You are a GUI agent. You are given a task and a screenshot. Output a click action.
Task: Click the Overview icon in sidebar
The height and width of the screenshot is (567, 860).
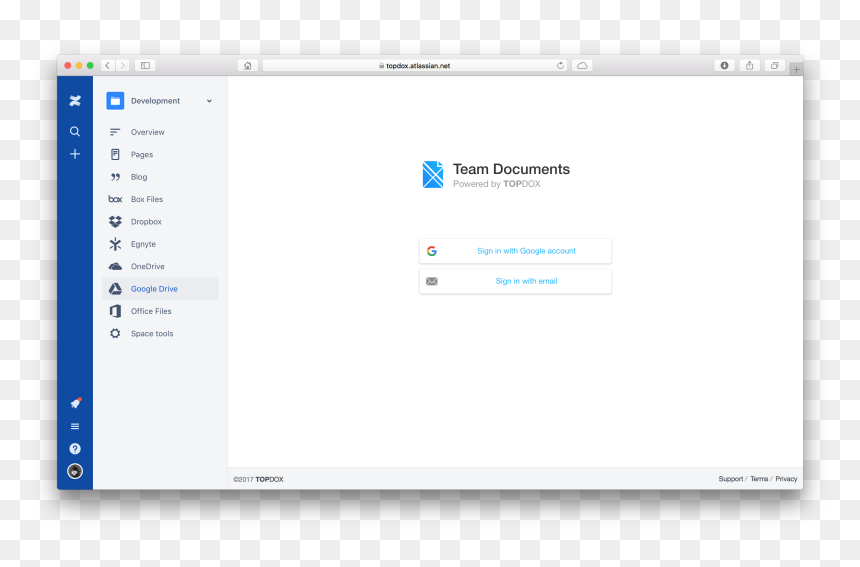115,132
